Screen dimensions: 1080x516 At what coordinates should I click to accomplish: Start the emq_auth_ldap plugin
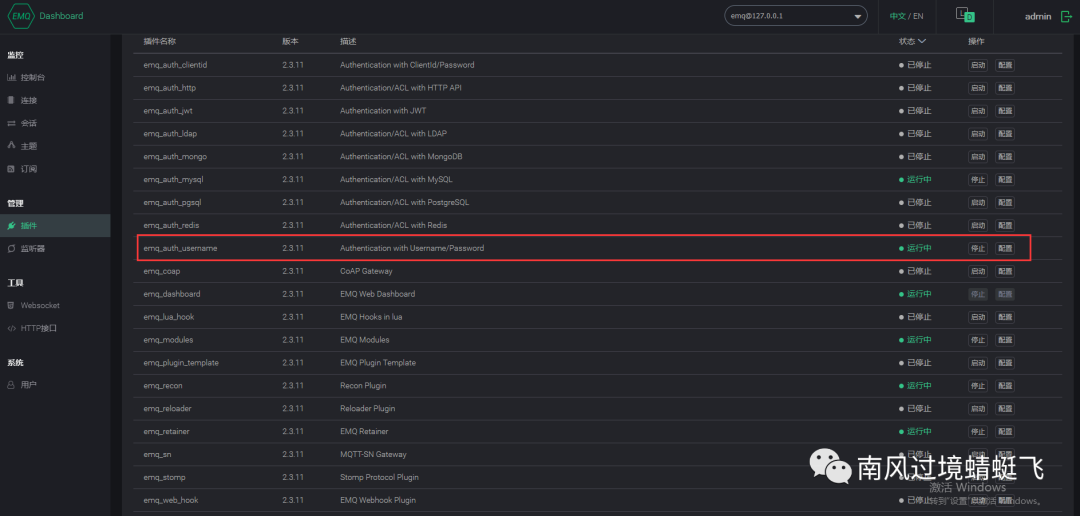(x=977, y=134)
